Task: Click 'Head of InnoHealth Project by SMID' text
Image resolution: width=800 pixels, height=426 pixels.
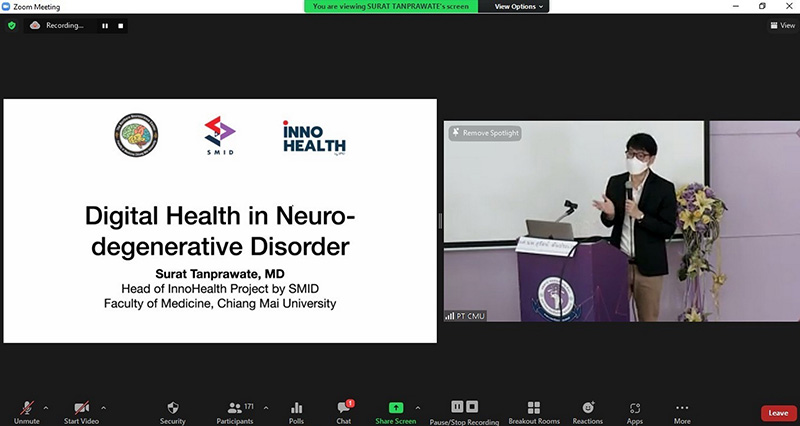Action: (220, 289)
